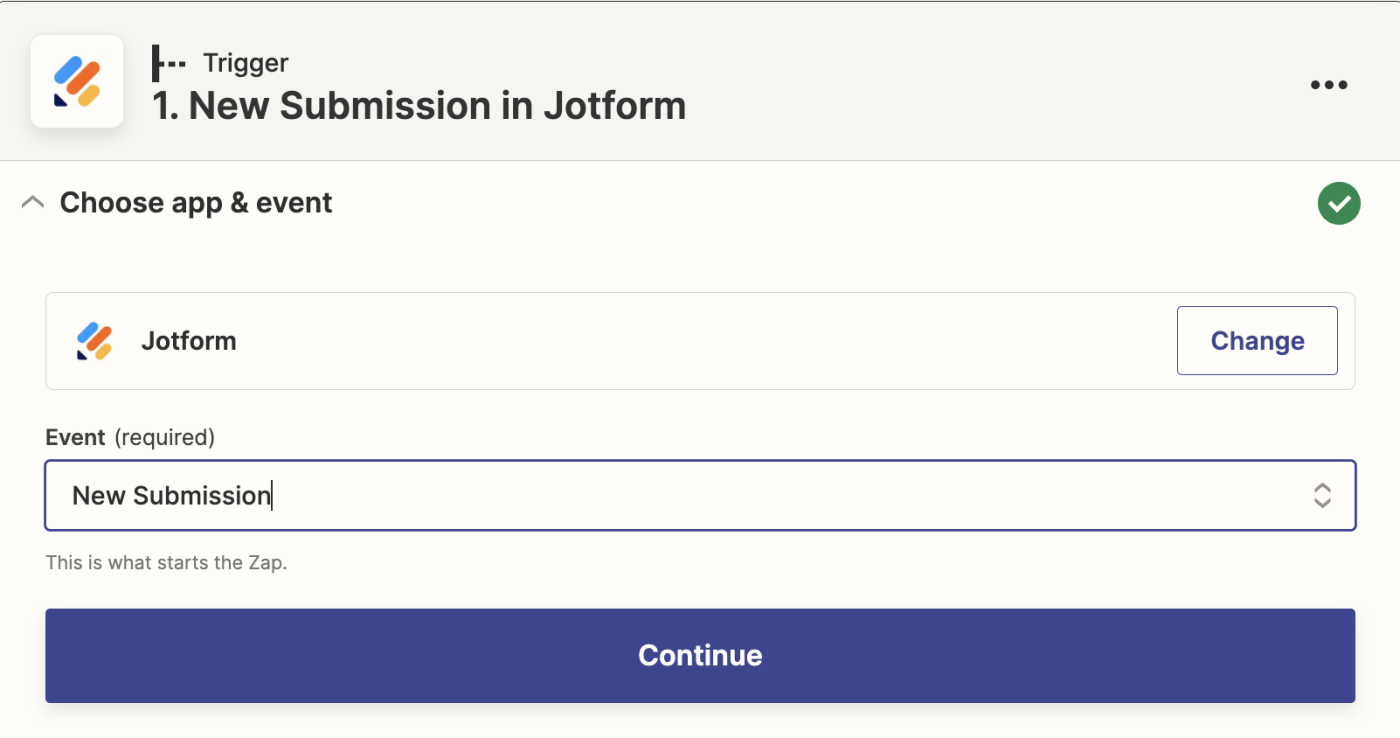Click the green completed checkmark icon
Viewport: 1400px width, 738px height.
point(1339,204)
